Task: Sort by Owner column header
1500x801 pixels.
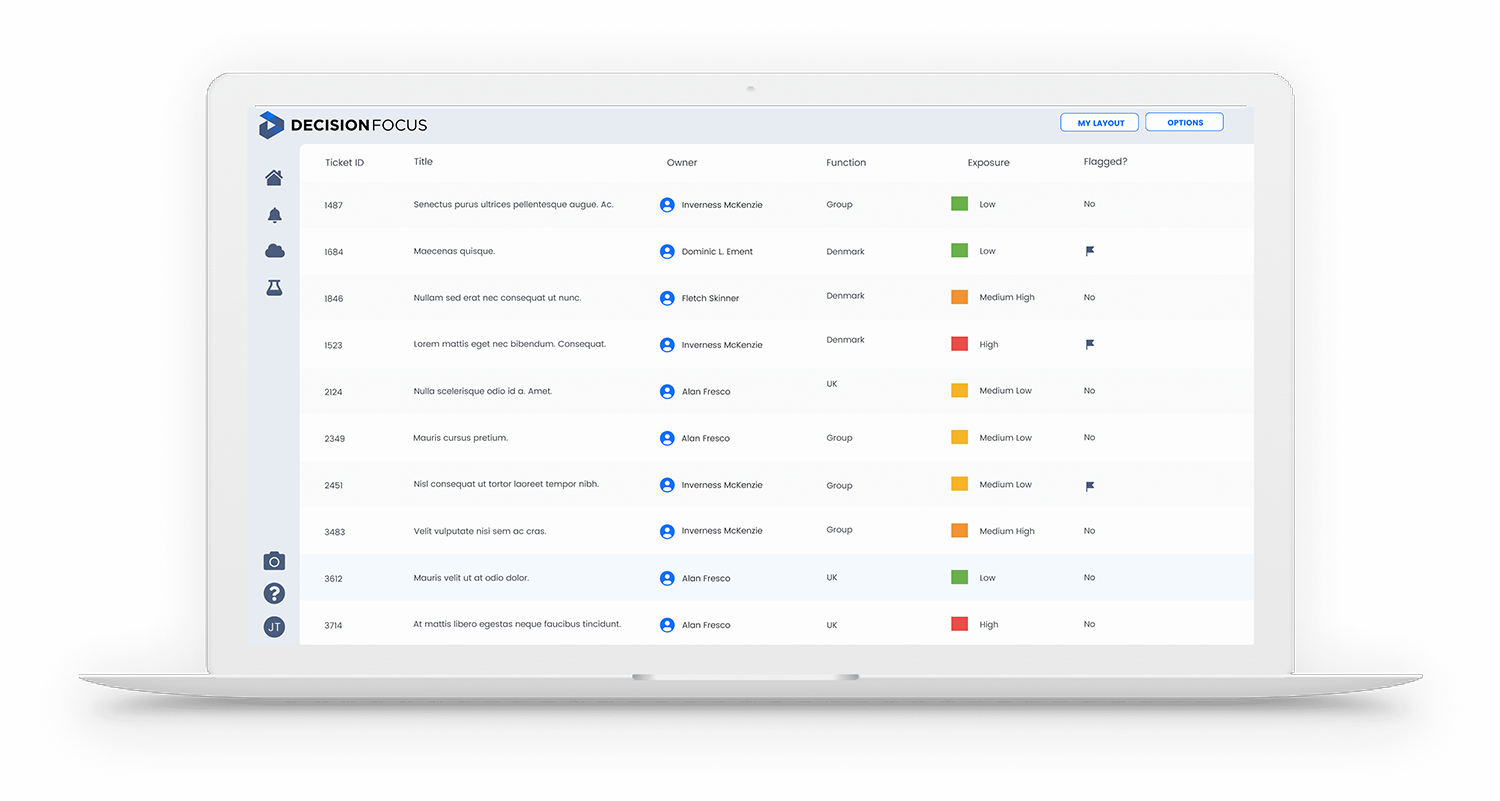Action: tap(682, 162)
